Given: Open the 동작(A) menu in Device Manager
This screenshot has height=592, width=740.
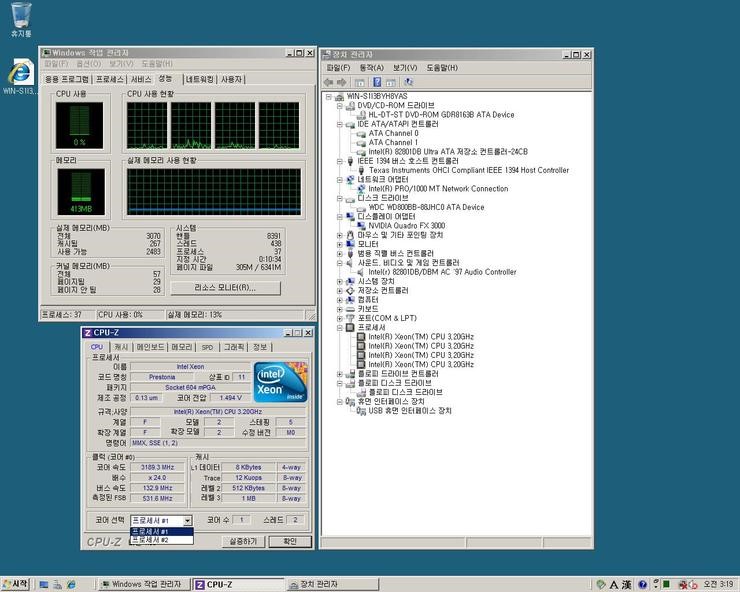Looking at the screenshot, I should pyautogui.click(x=371, y=68).
